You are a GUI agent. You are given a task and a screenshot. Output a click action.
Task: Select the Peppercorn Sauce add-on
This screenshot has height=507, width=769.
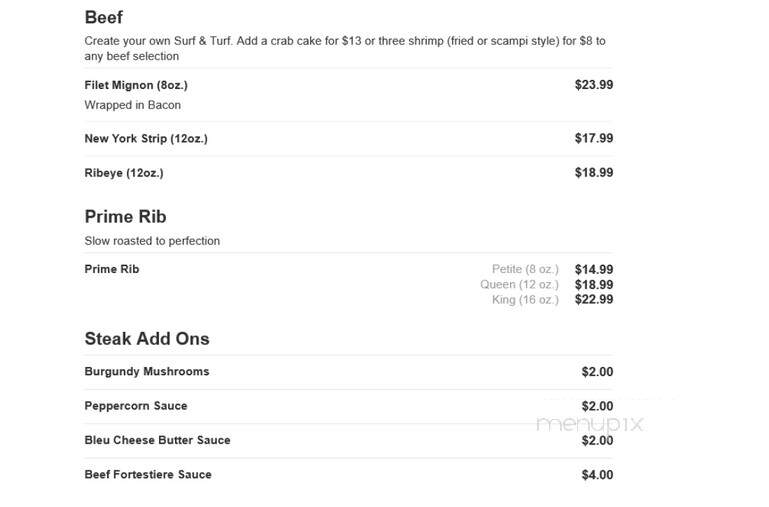[136, 406]
